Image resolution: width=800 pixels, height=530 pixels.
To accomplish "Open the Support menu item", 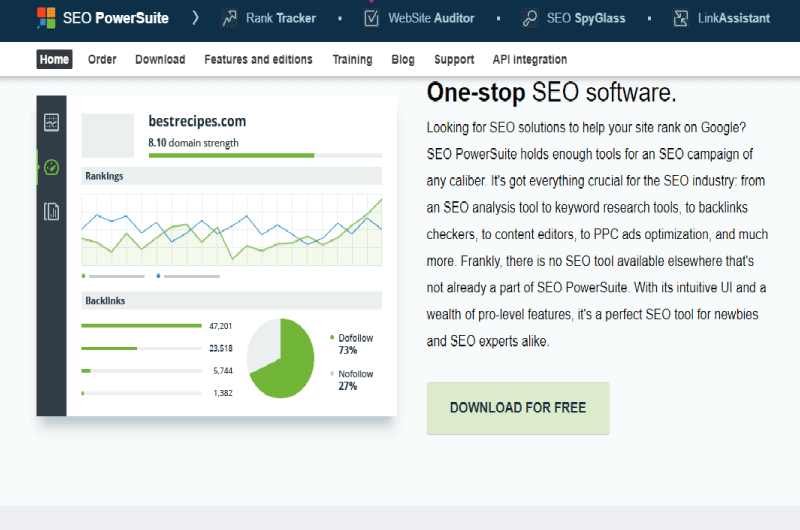I will coord(454,59).
